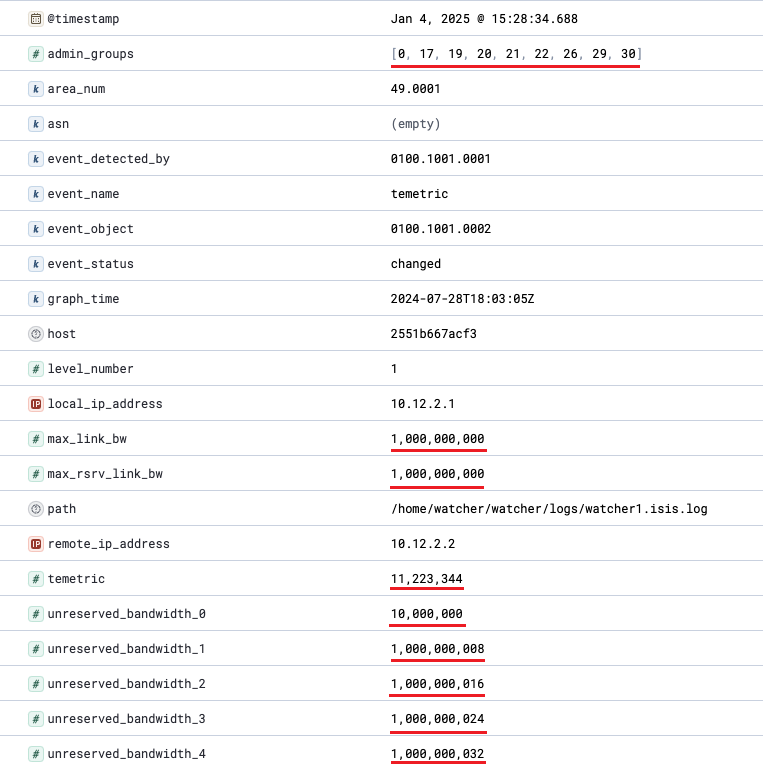The image size is (763, 765).
Task: Click number icon for unreserved_bandwidth_1
Action: click(x=36, y=649)
